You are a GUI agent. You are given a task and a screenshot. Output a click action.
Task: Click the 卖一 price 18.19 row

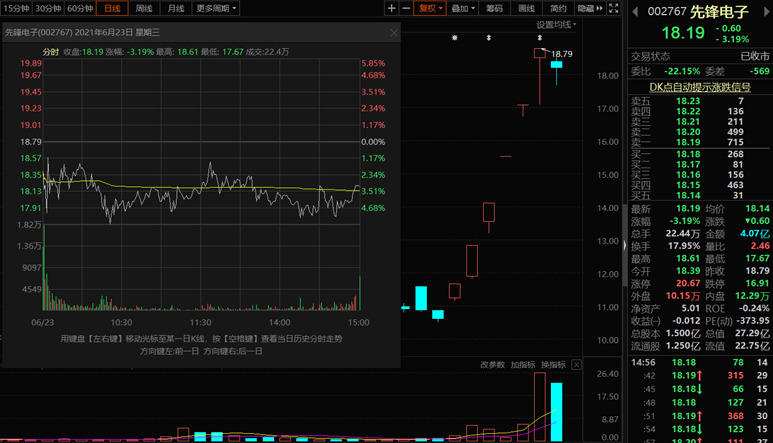pos(700,142)
